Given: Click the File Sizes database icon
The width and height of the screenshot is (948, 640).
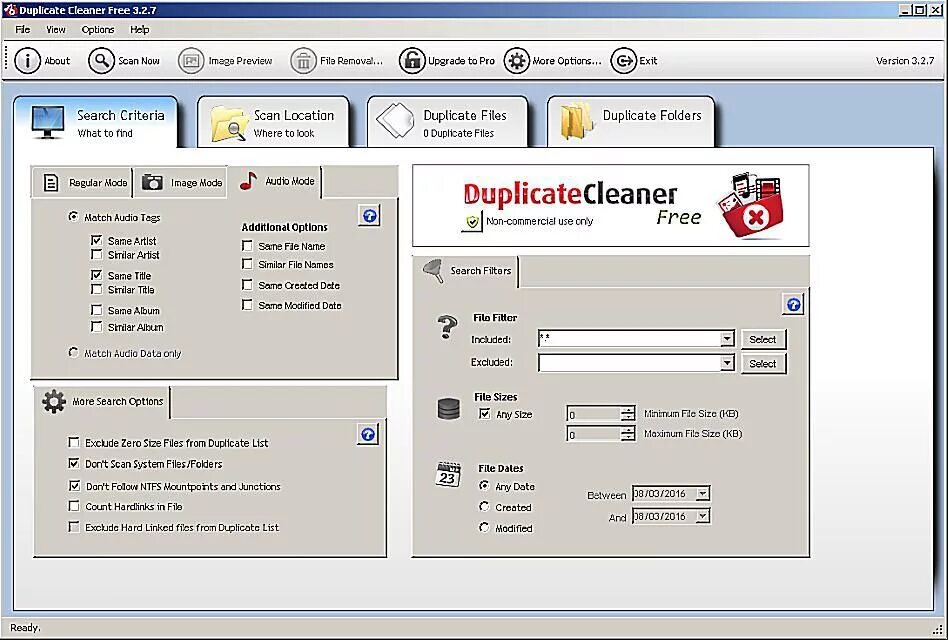Looking at the screenshot, I should click(449, 409).
